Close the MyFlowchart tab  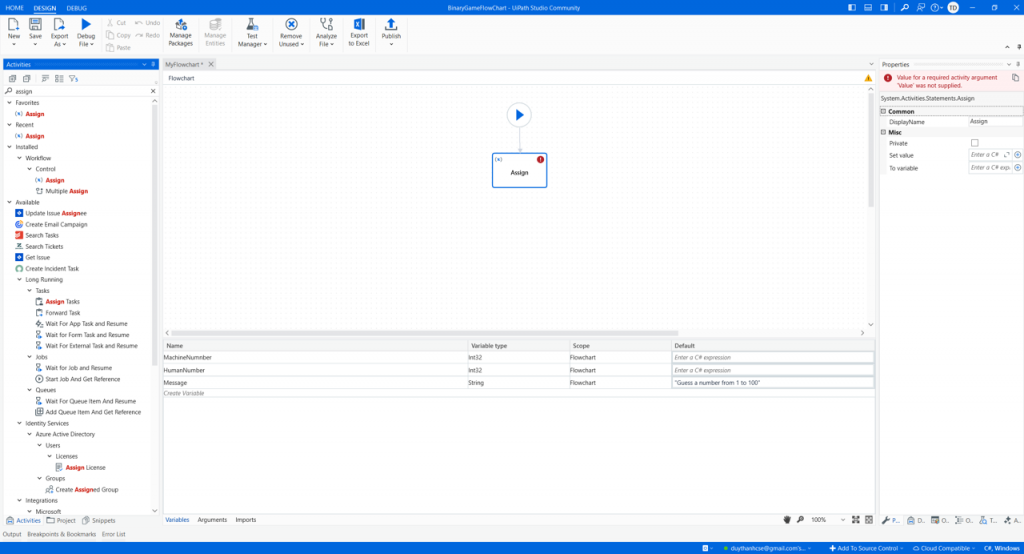click(x=211, y=64)
